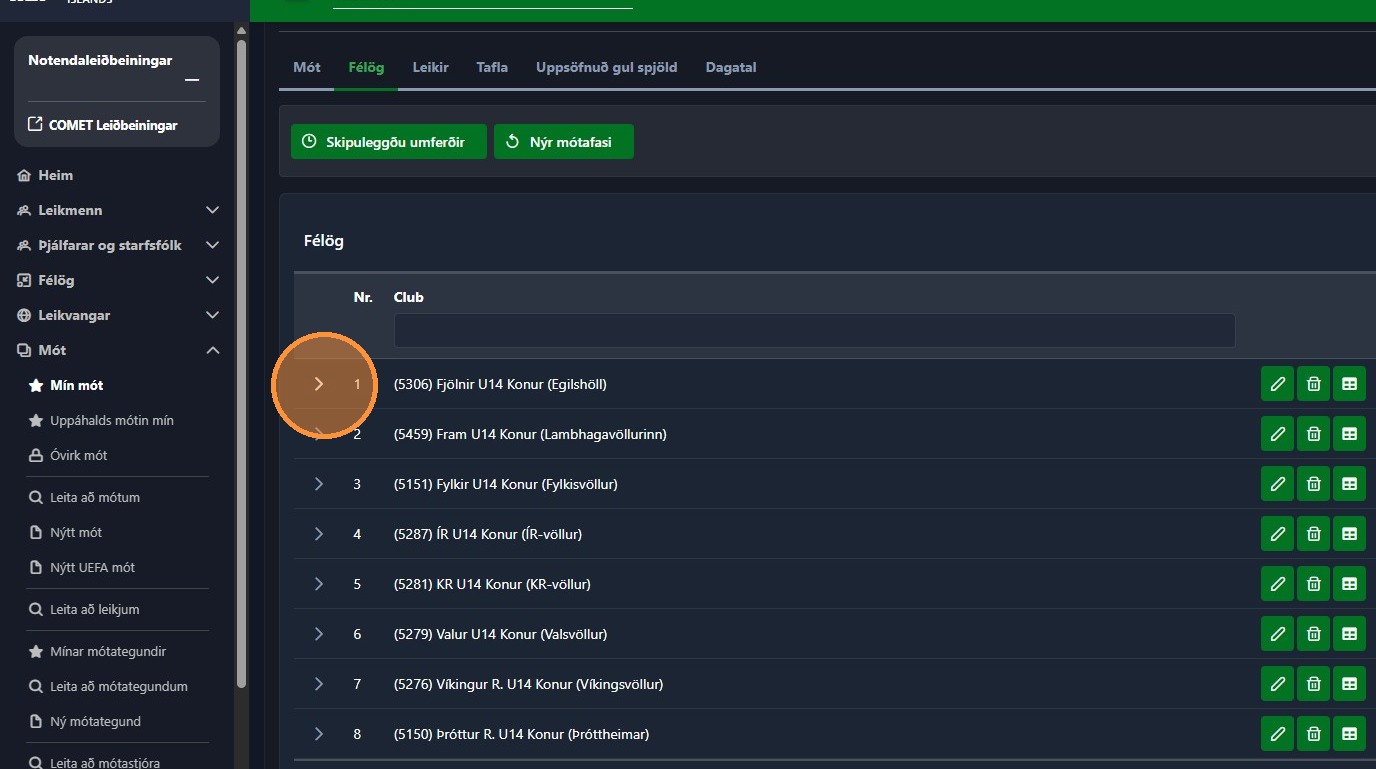Expand the Víkingur R. U14 Konur row
Image resolution: width=1376 pixels, height=769 pixels.
319,684
